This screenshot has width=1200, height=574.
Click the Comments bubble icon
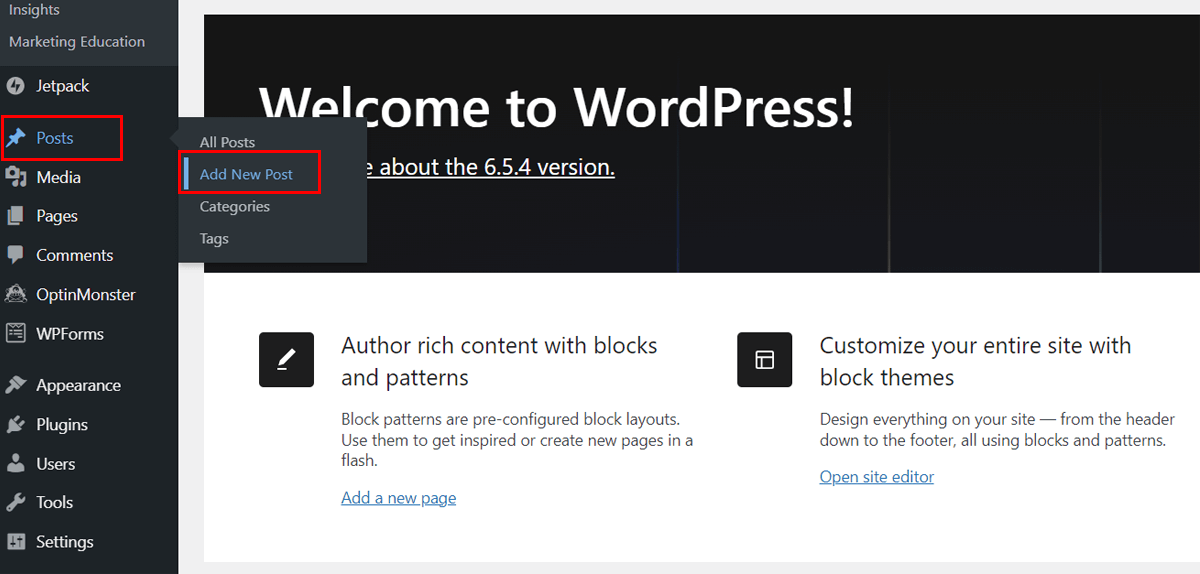15,255
